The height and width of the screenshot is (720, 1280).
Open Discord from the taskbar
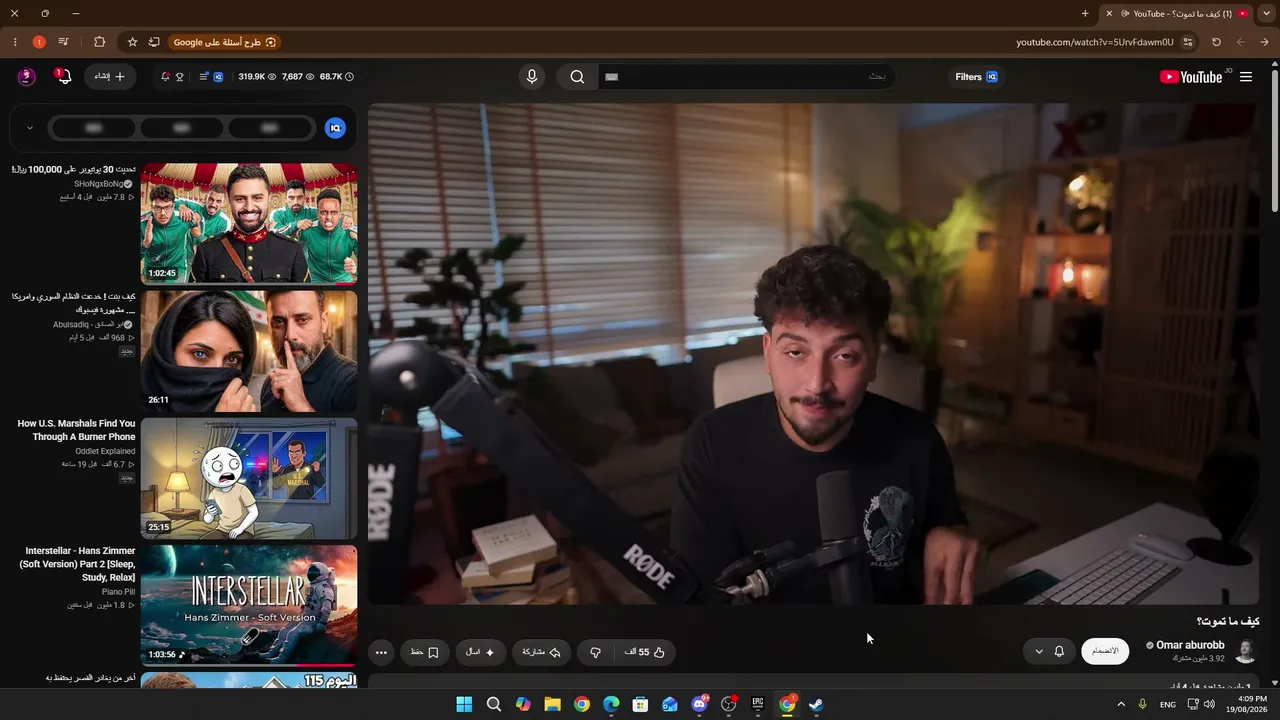[x=700, y=704]
